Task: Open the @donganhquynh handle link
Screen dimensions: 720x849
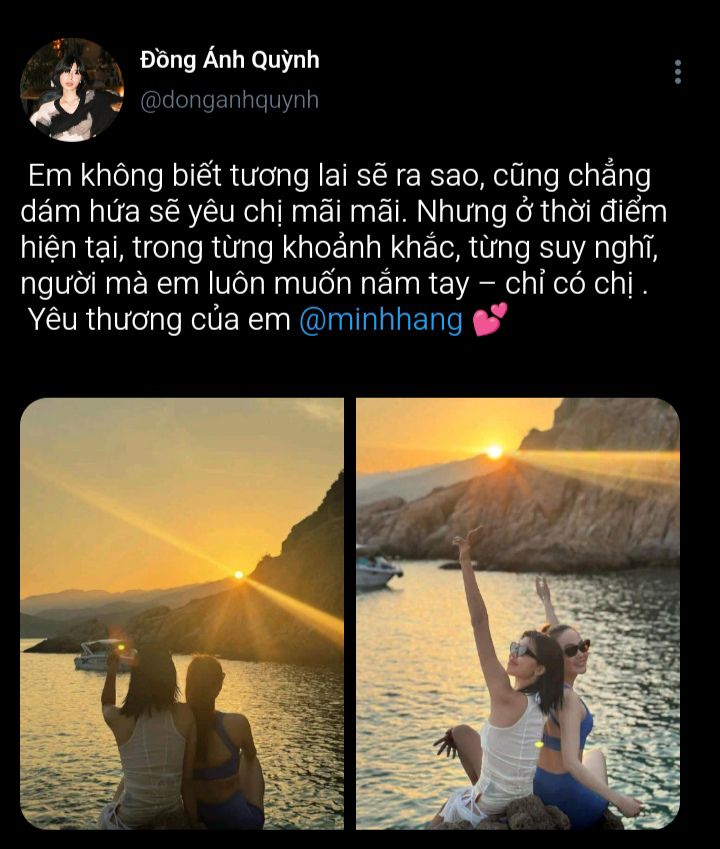Action: 230,100
